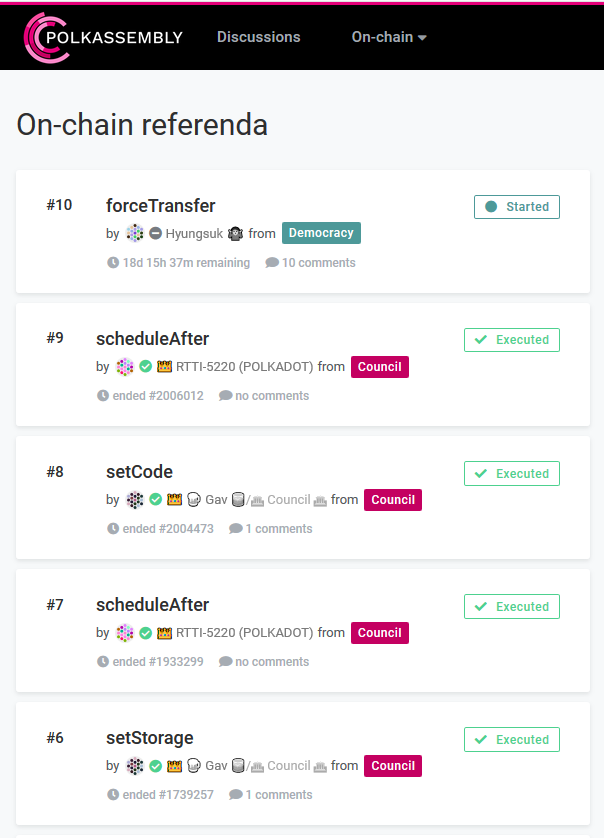604x838 pixels.
Task: Click Gav's identicon avatar on setStorage referendum
Action: pos(135,766)
